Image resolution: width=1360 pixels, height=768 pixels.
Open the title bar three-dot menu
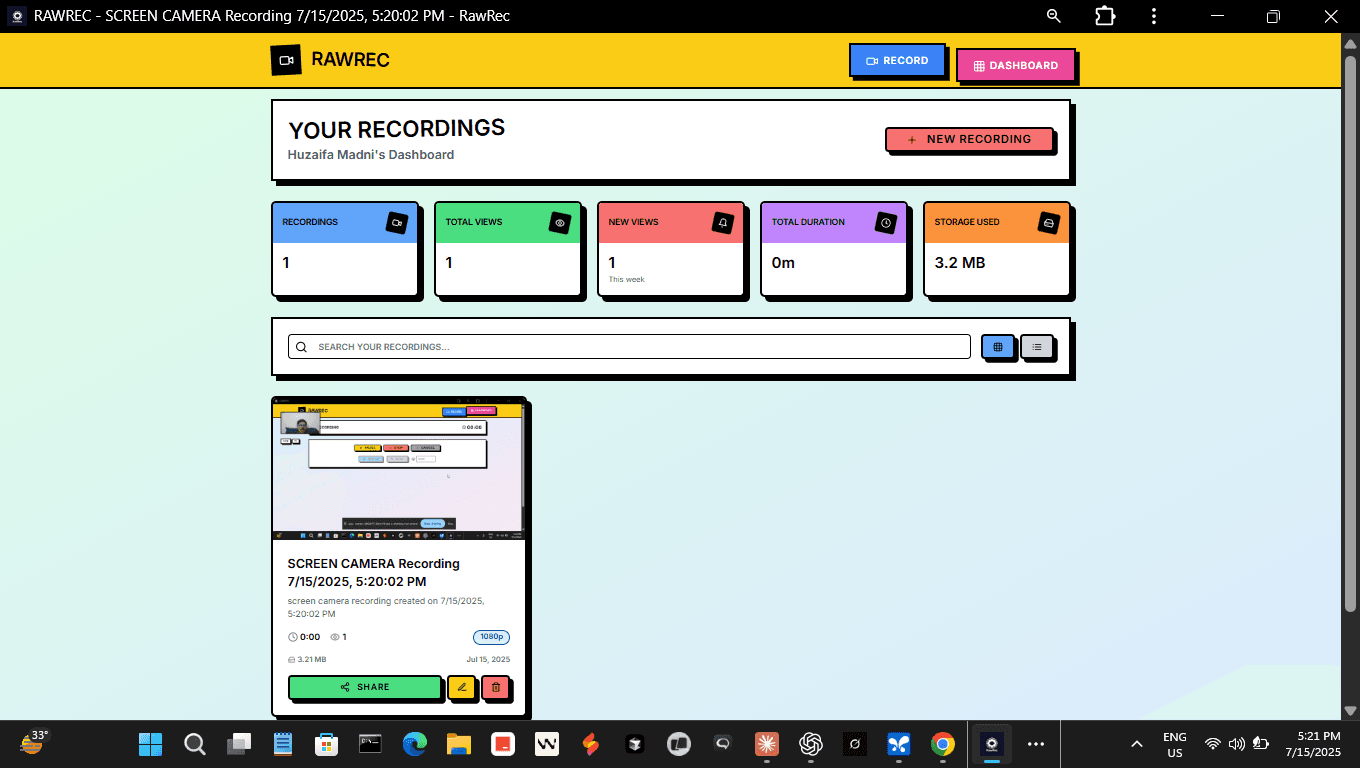[x=1154, y=16]
